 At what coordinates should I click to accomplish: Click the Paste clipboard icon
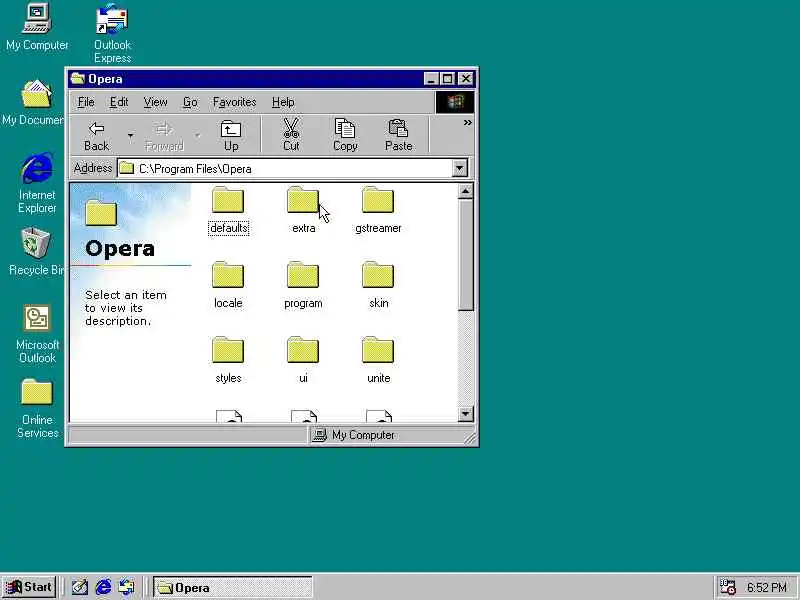[x=398, y=128]
